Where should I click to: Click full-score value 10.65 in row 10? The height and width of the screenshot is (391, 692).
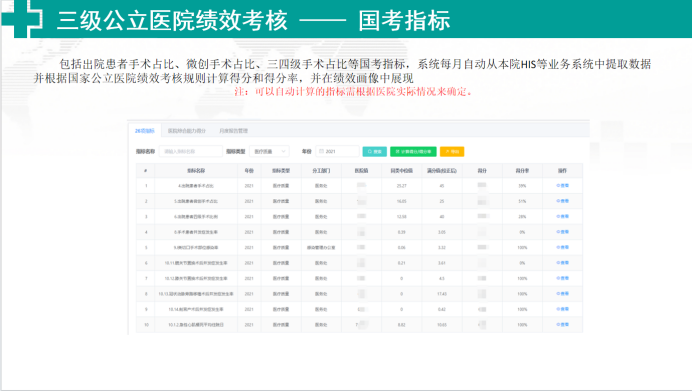click(442, 325)
